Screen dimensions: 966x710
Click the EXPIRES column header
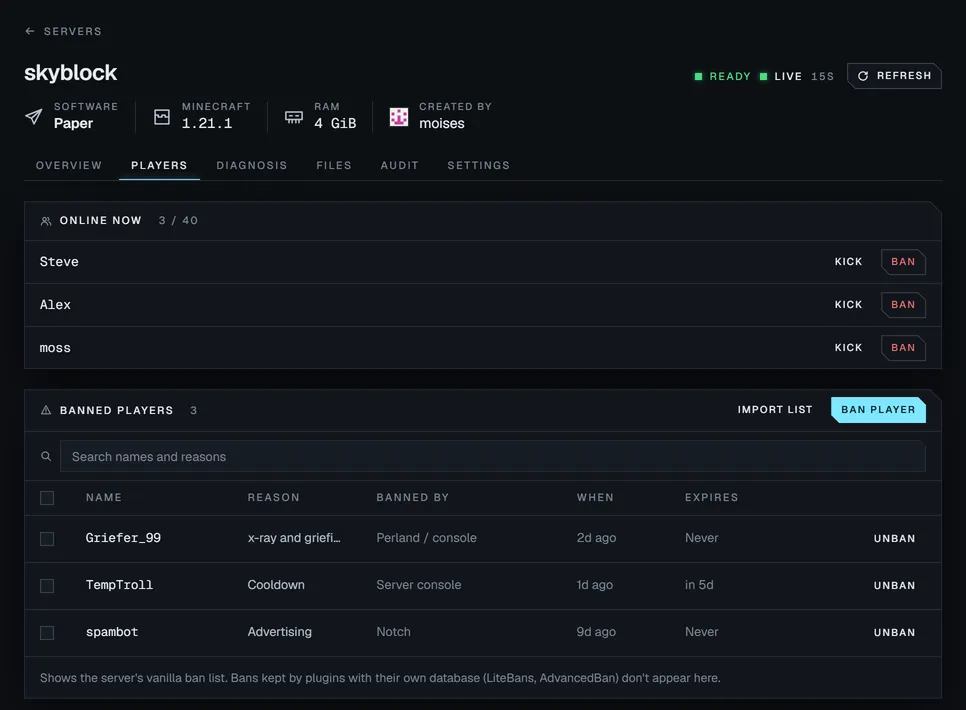click(712, 497)
